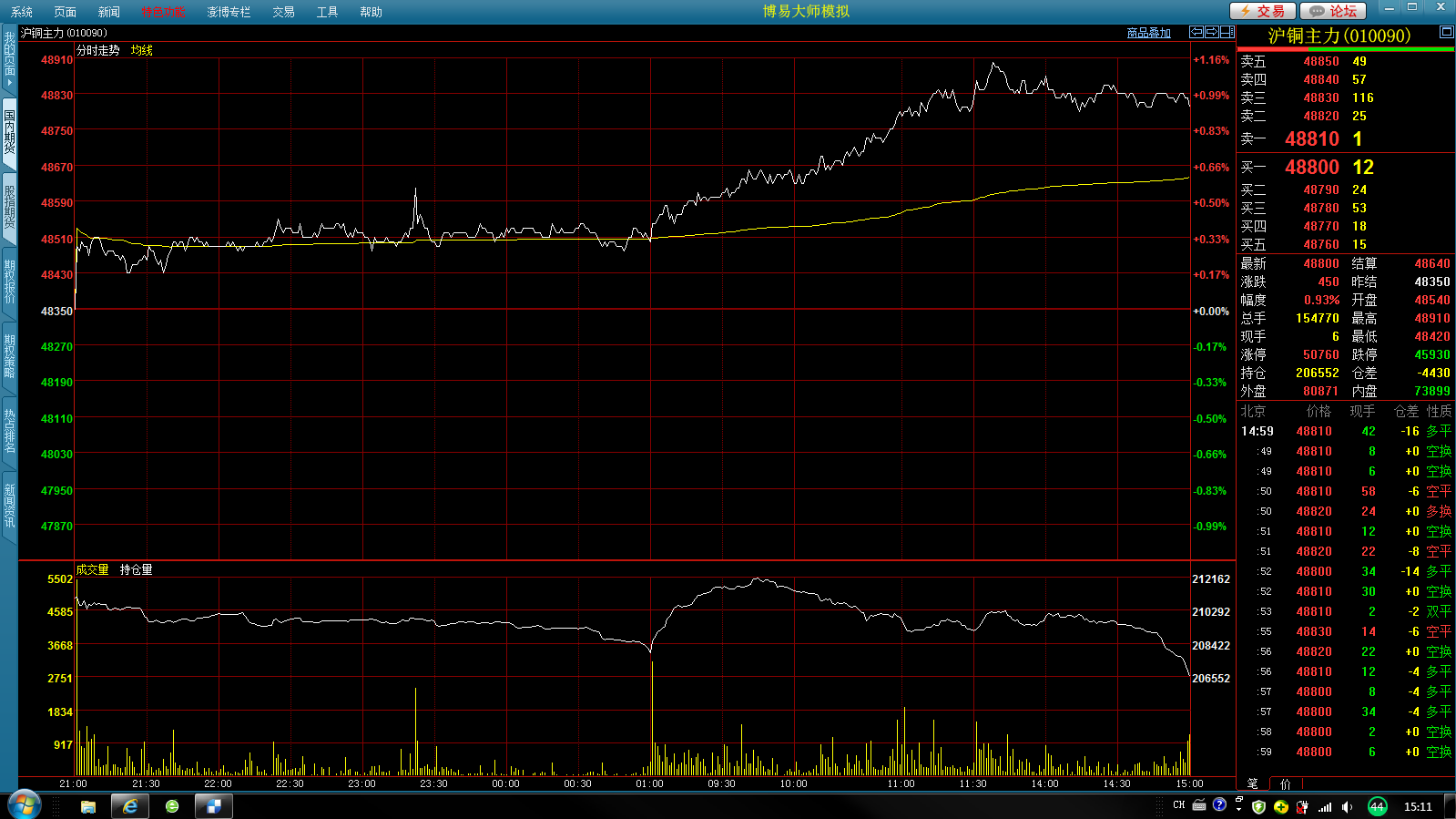Select the 国内期货 sidebar tab

pyautogui.click(x=9, y=133)
